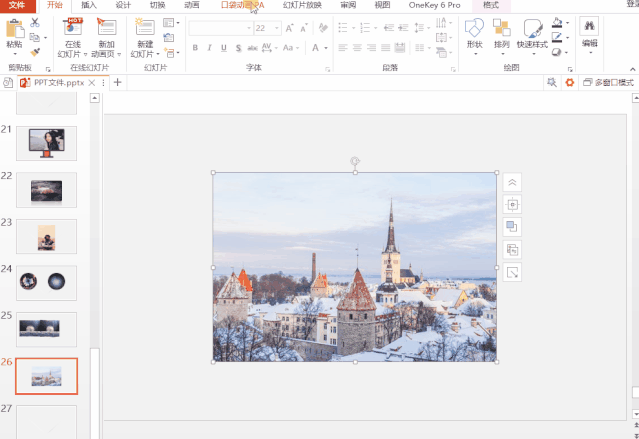
Task: Click the Decrease font size icon
Action: pos(304,28)
